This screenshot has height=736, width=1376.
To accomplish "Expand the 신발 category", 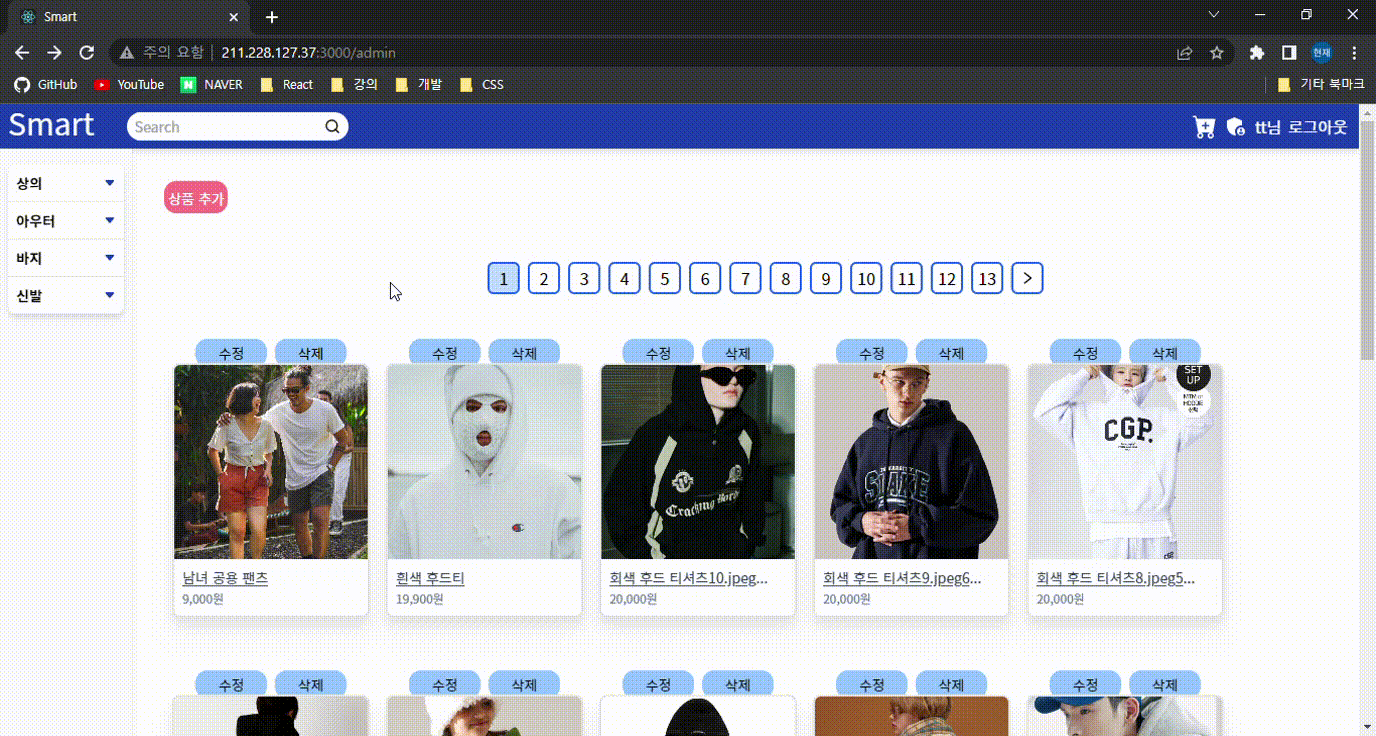I will (66, 296).
